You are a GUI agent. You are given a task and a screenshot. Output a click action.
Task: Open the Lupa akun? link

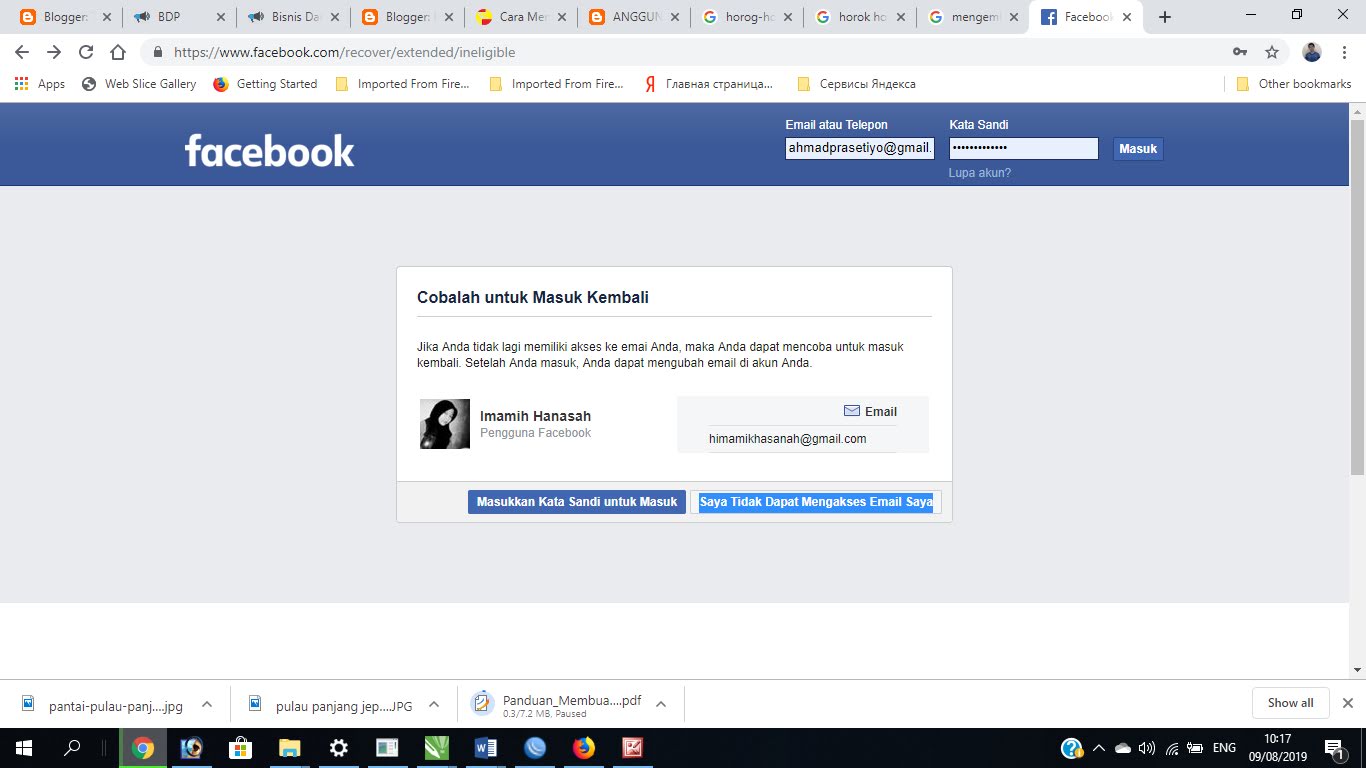(980, 173)
